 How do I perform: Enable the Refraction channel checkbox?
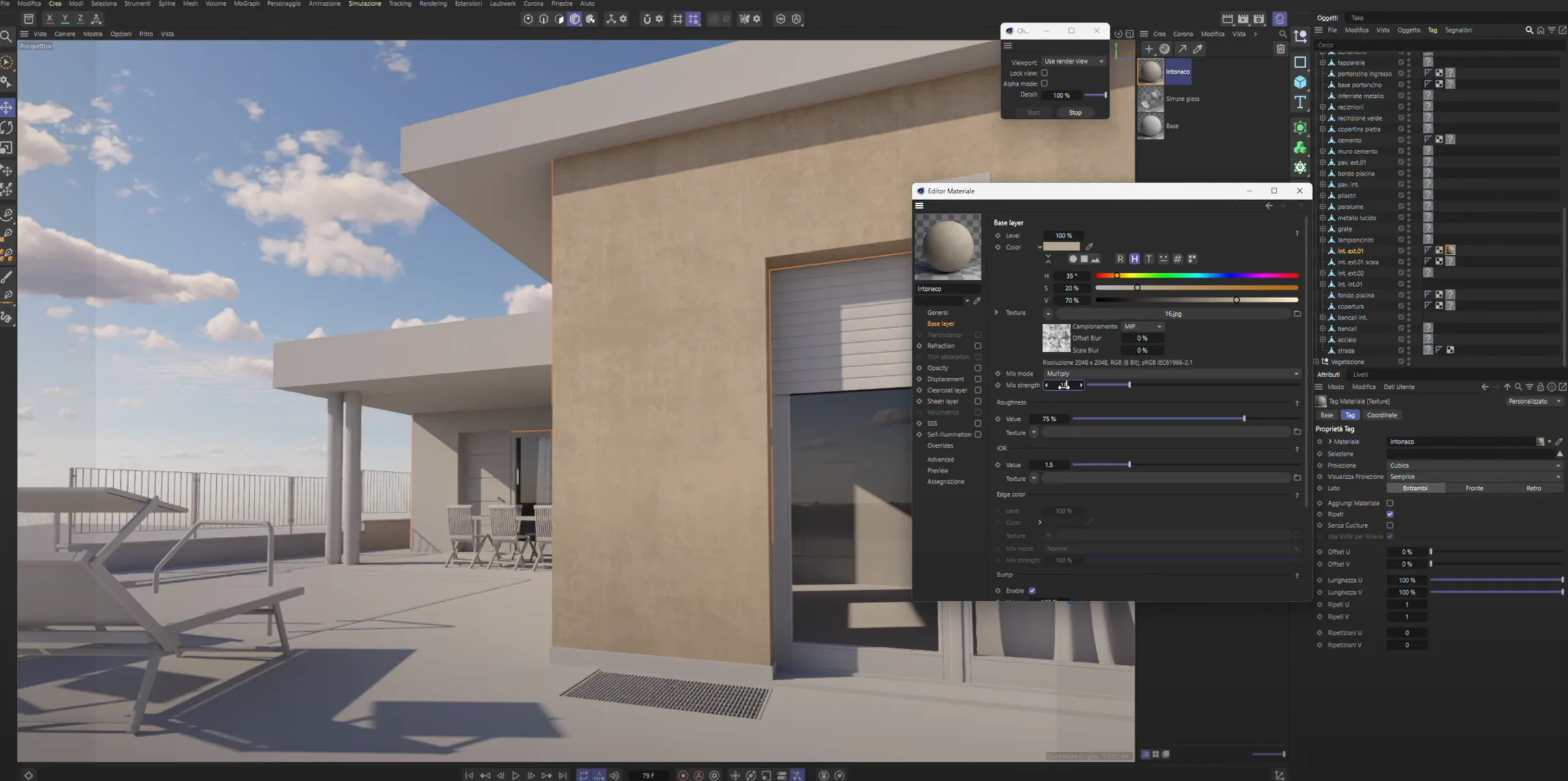[x=978, y=346]
